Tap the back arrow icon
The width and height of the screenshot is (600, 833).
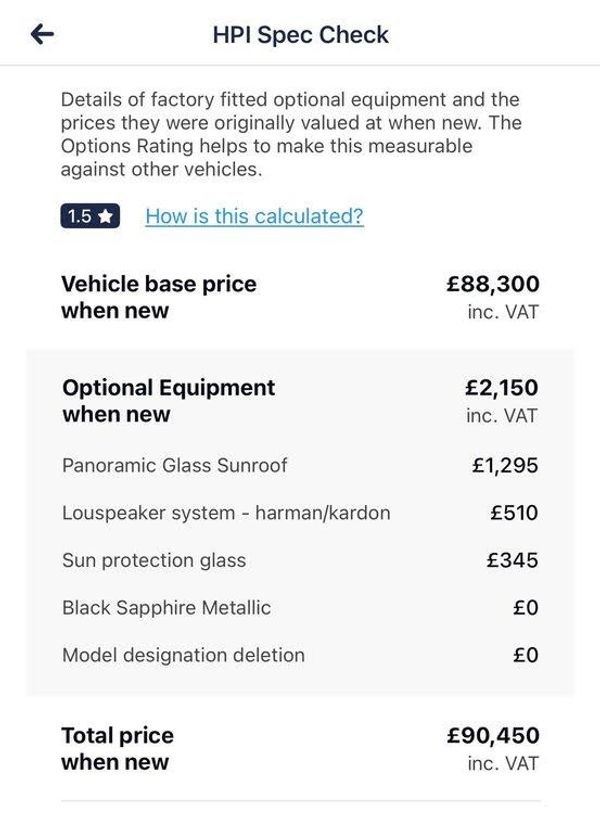42,34
